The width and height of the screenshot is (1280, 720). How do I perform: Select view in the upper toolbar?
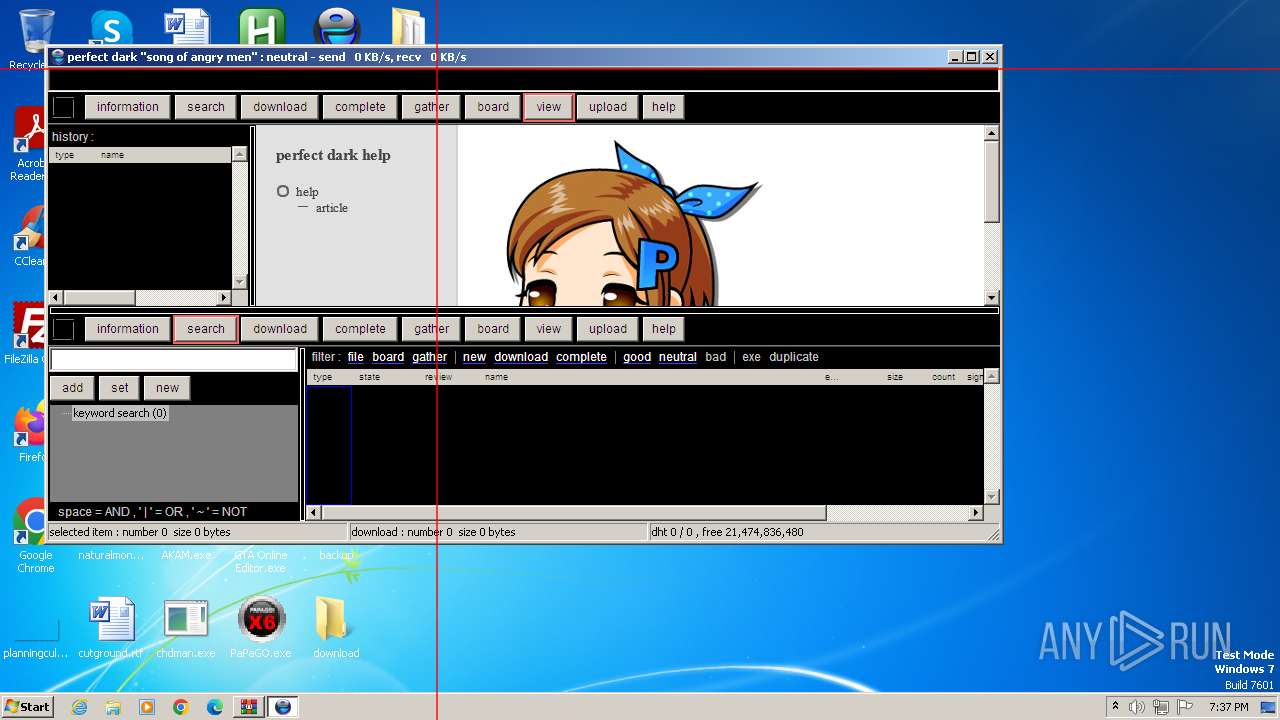[x=549, y=107]
